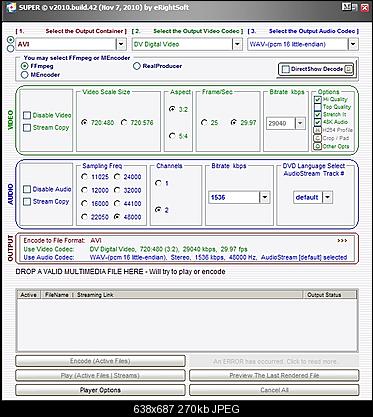Choose 1 audio channel

coord(158,183)
